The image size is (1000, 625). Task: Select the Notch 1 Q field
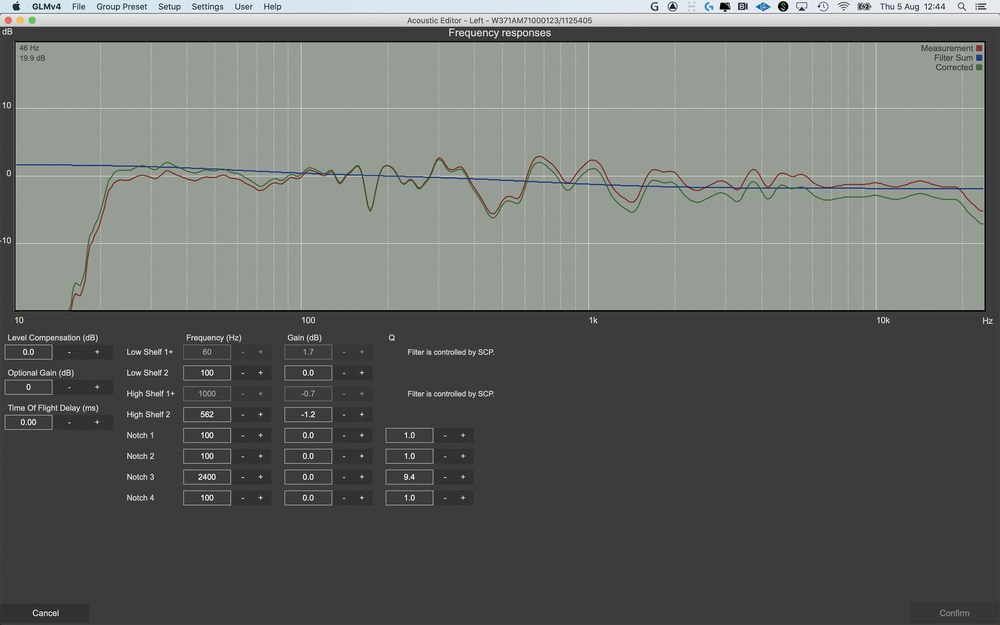tap(409, 436)
